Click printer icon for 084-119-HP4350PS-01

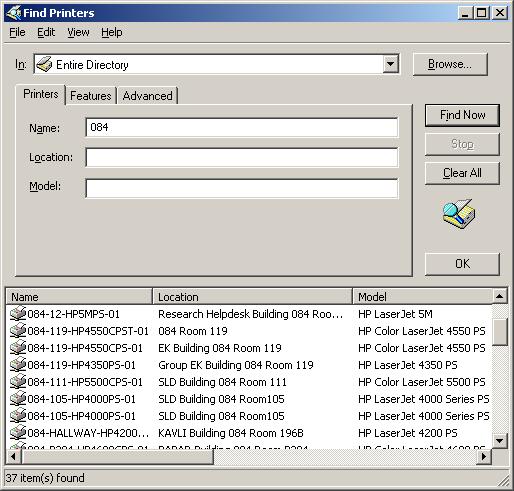18,364
